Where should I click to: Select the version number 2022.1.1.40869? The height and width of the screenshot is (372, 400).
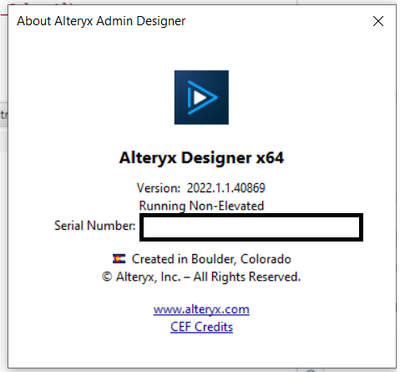pyautogui.click(x=226, y=188)
